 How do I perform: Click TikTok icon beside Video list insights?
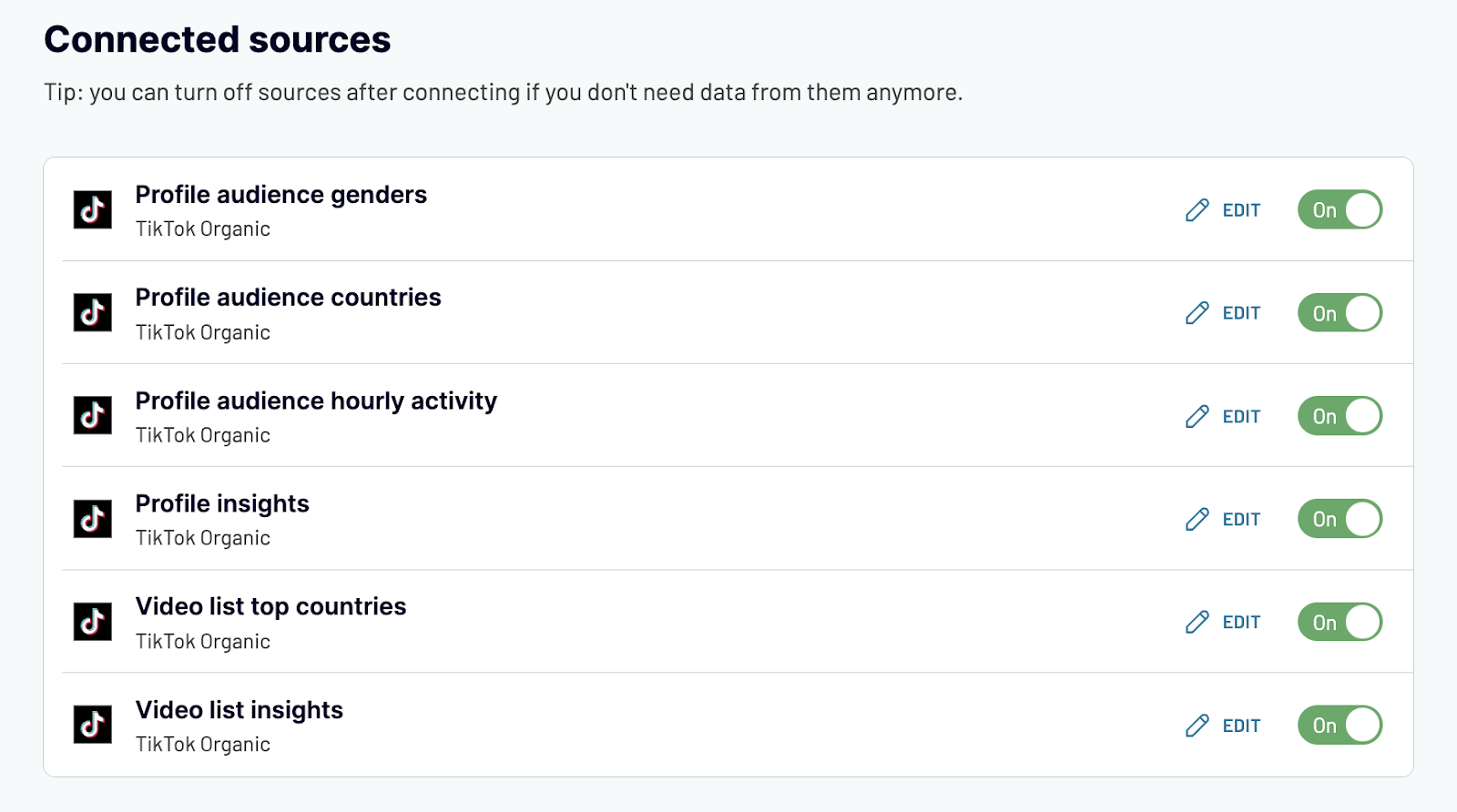pyautogui.click(x=93, y=726)
